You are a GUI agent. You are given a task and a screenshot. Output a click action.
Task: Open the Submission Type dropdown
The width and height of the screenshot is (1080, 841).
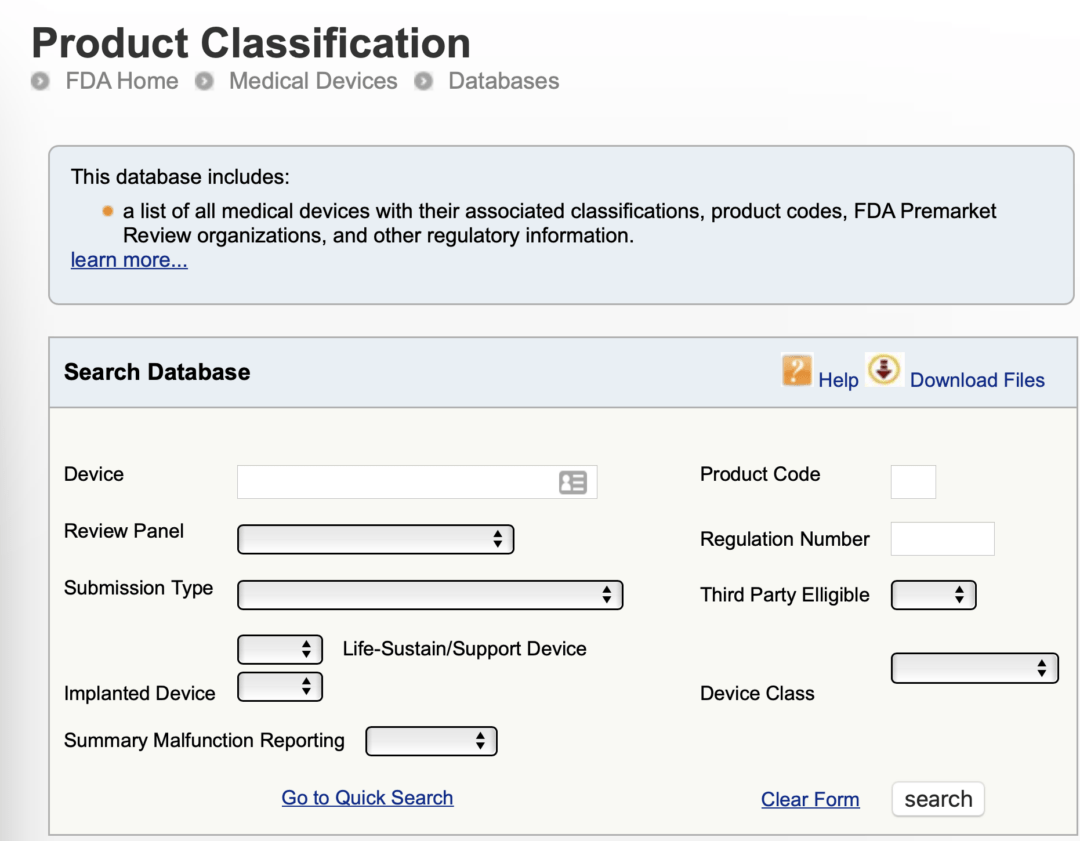(429, 594)
